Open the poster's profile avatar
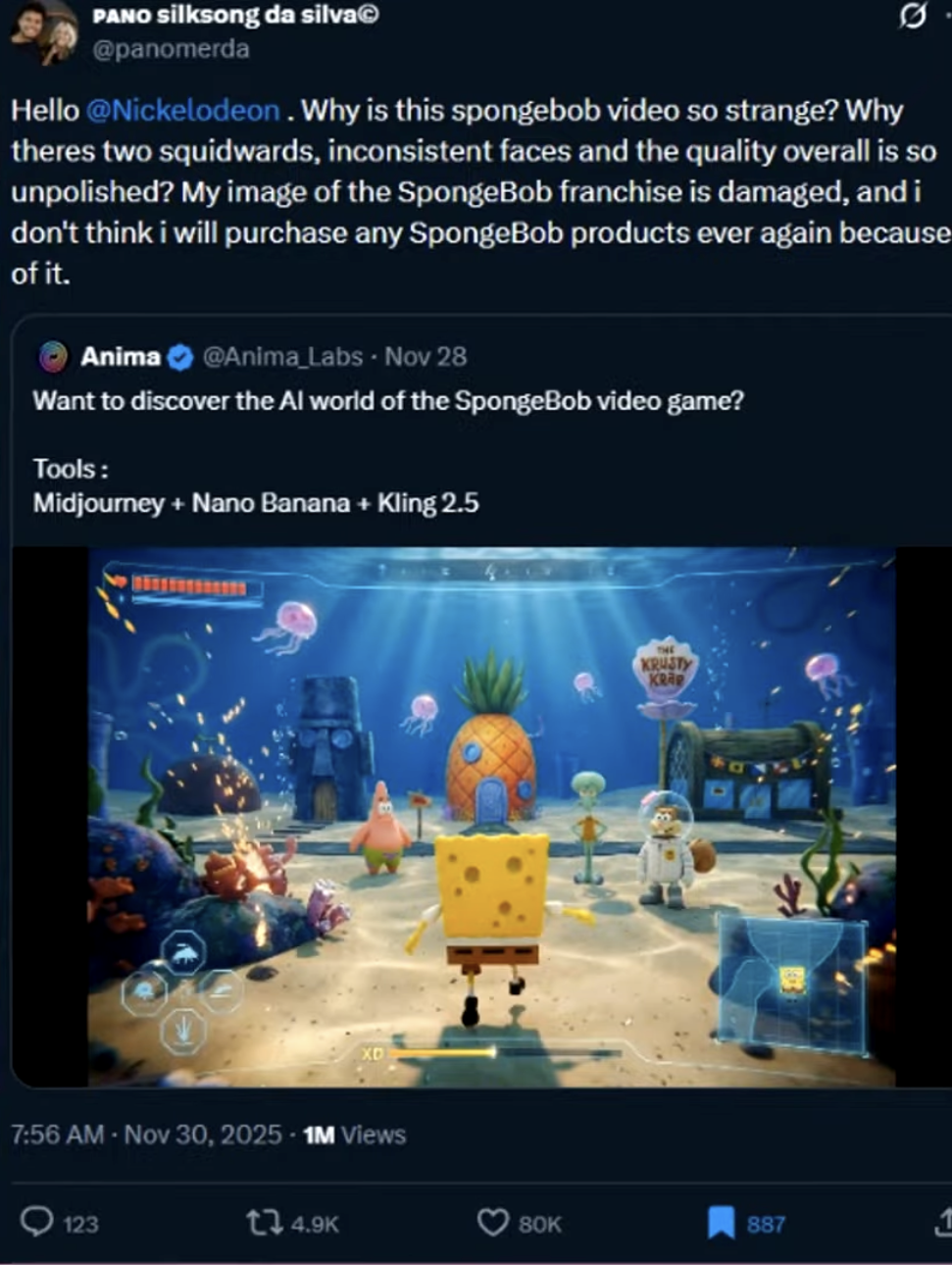952x1265 pixels. (45, 32)
